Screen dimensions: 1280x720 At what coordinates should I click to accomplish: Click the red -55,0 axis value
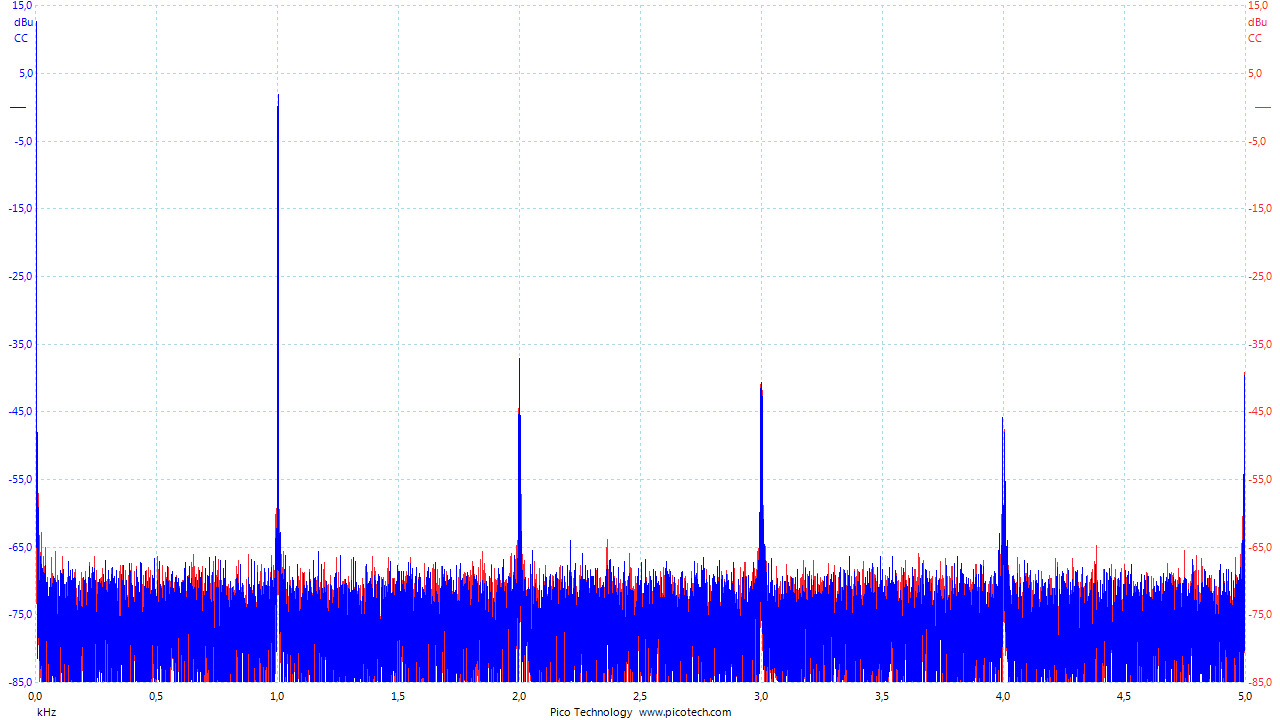[1261, 480]
